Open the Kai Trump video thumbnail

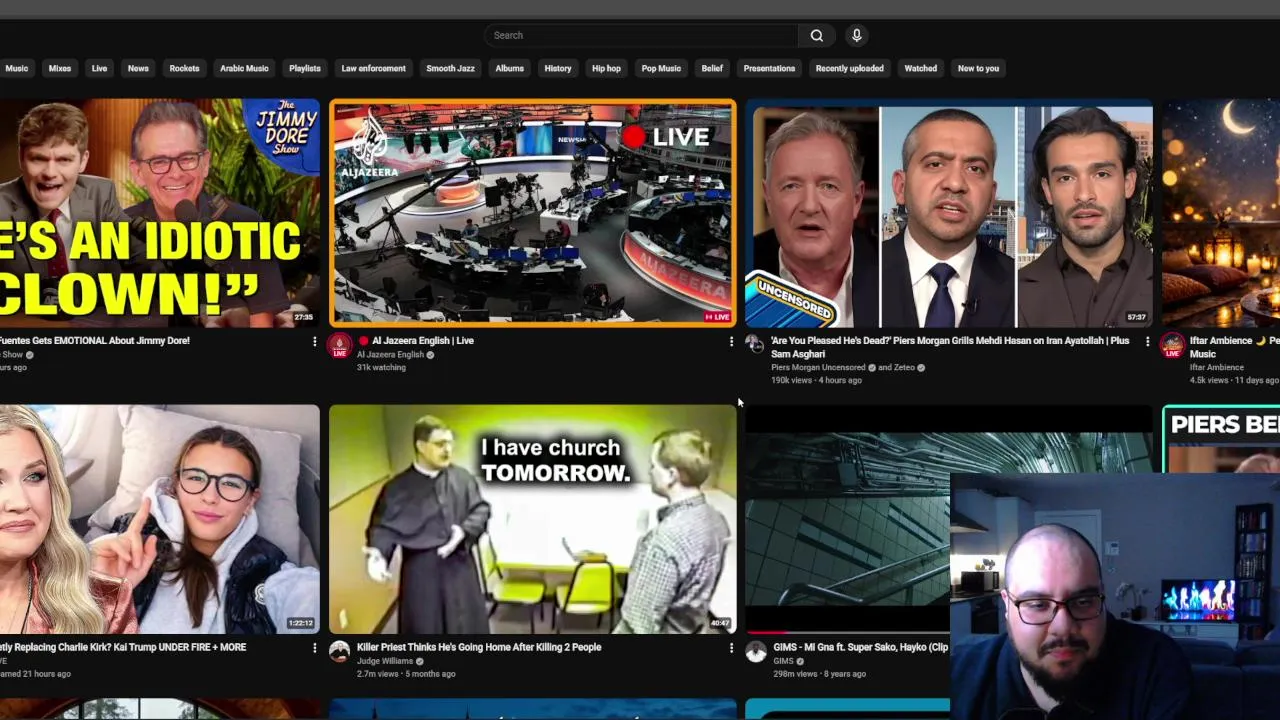(160, 519)
